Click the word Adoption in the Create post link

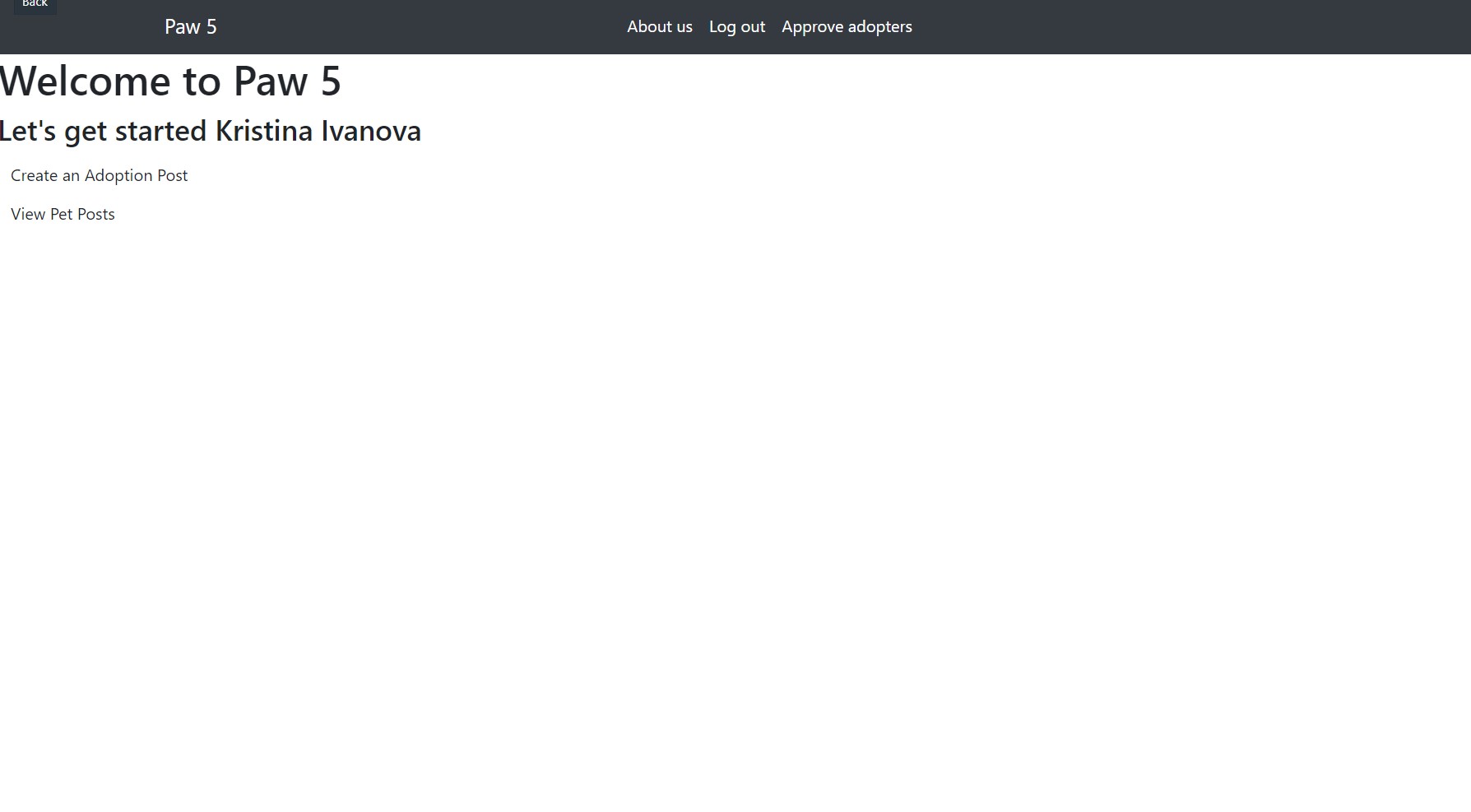click(x=118, y=176)
